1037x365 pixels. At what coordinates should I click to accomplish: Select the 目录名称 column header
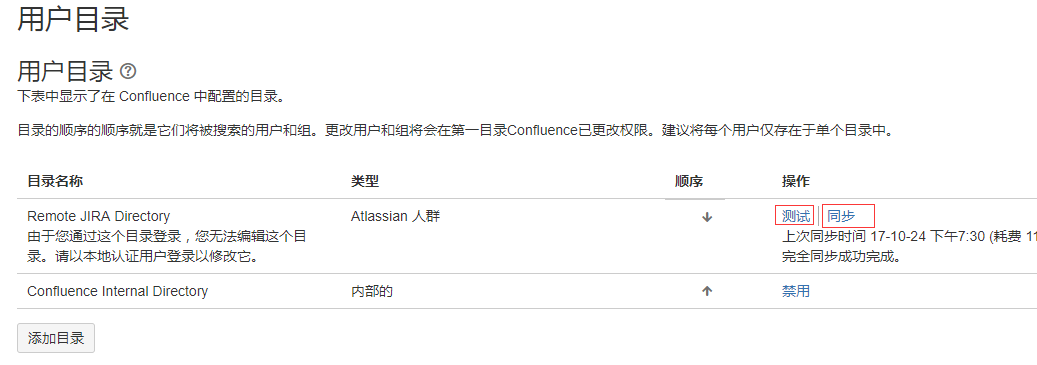(x=55, y=181)
